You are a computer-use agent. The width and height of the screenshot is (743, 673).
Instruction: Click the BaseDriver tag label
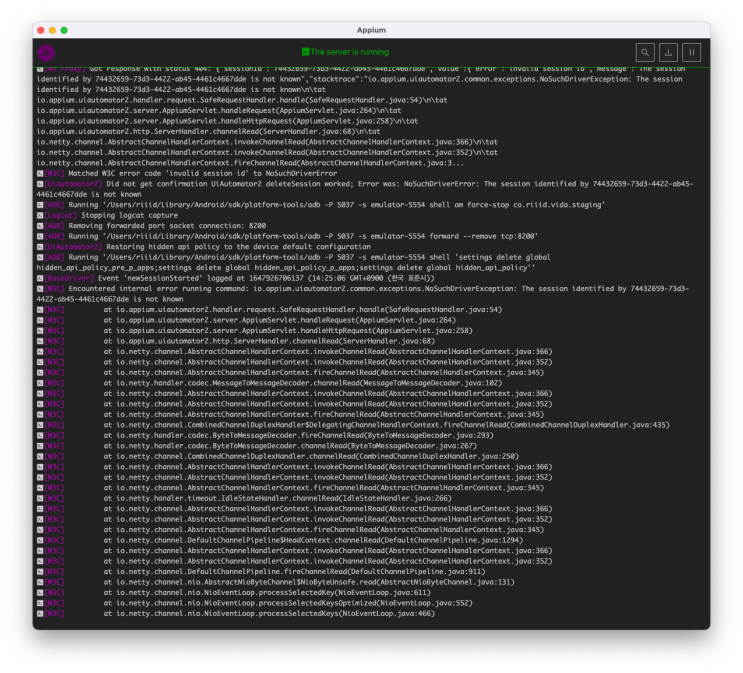[x=69, y=278]
